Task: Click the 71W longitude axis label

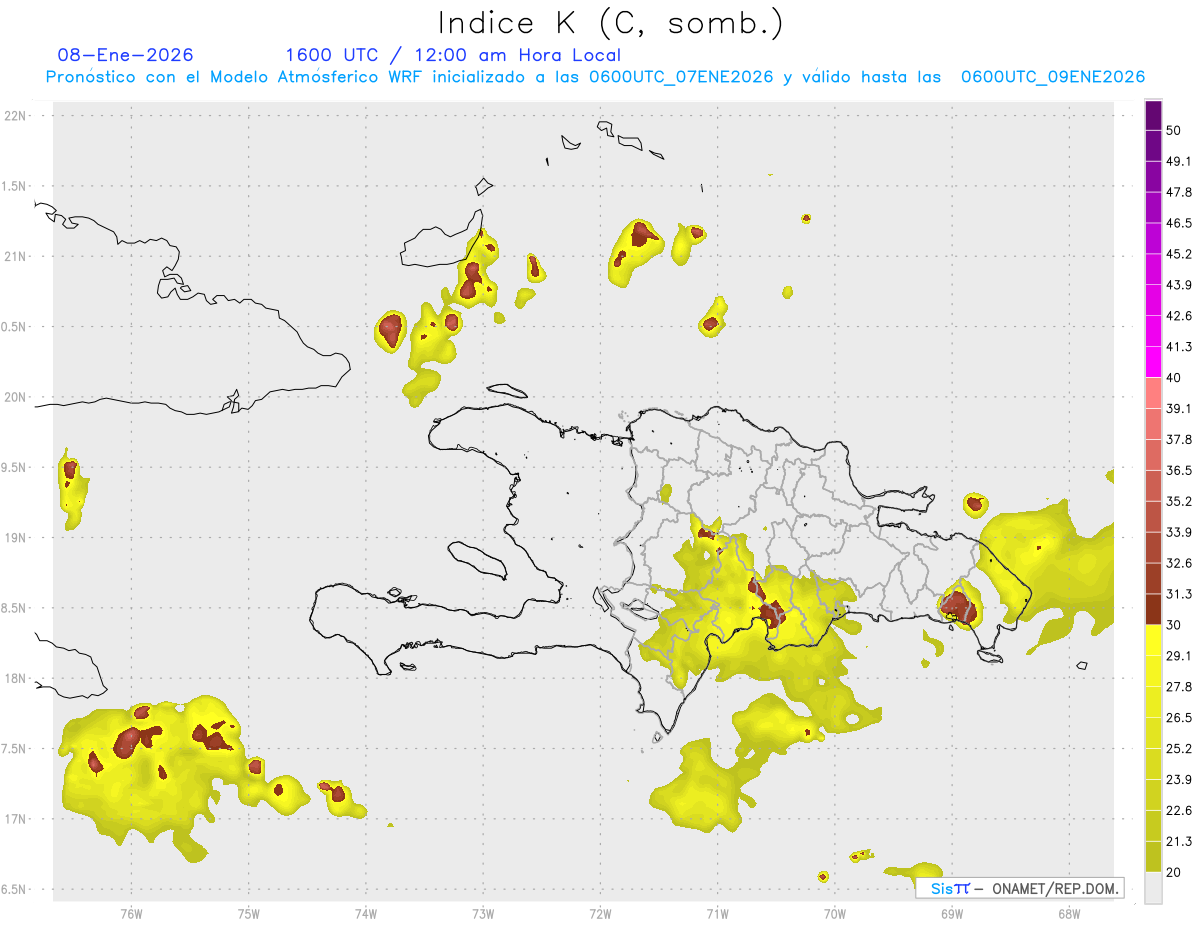Action: pos(717,913)
